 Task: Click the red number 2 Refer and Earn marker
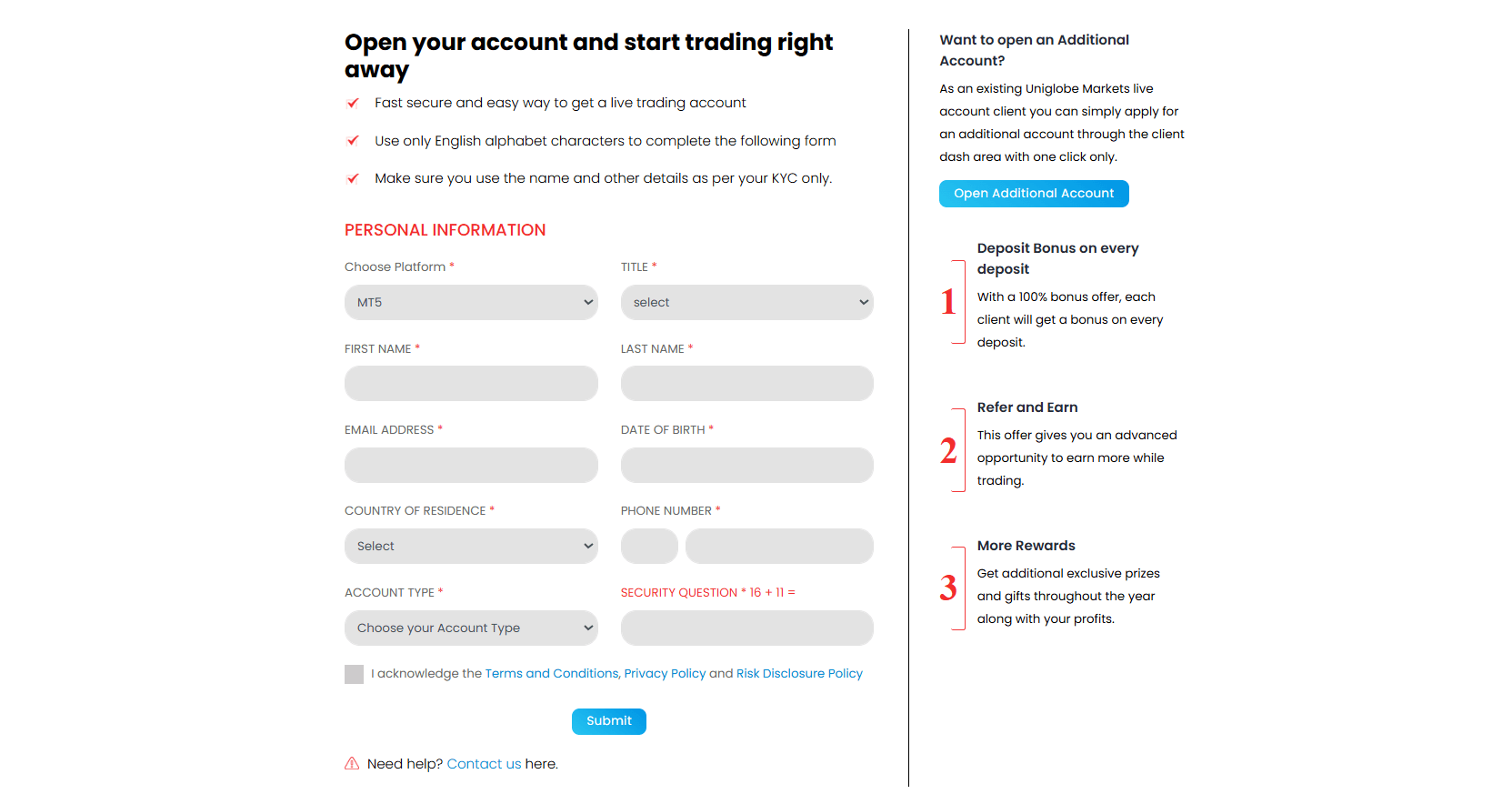(x=948, y=450)
